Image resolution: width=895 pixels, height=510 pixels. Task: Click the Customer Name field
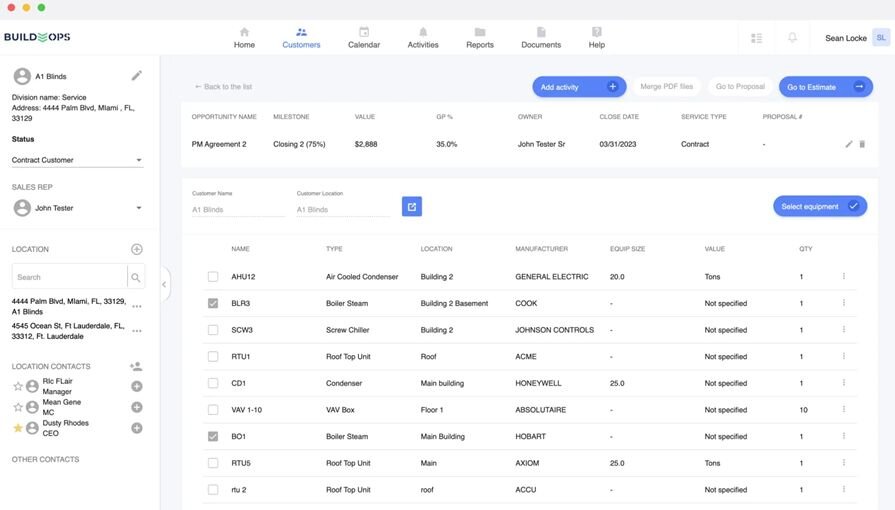[x=238, y=210]
